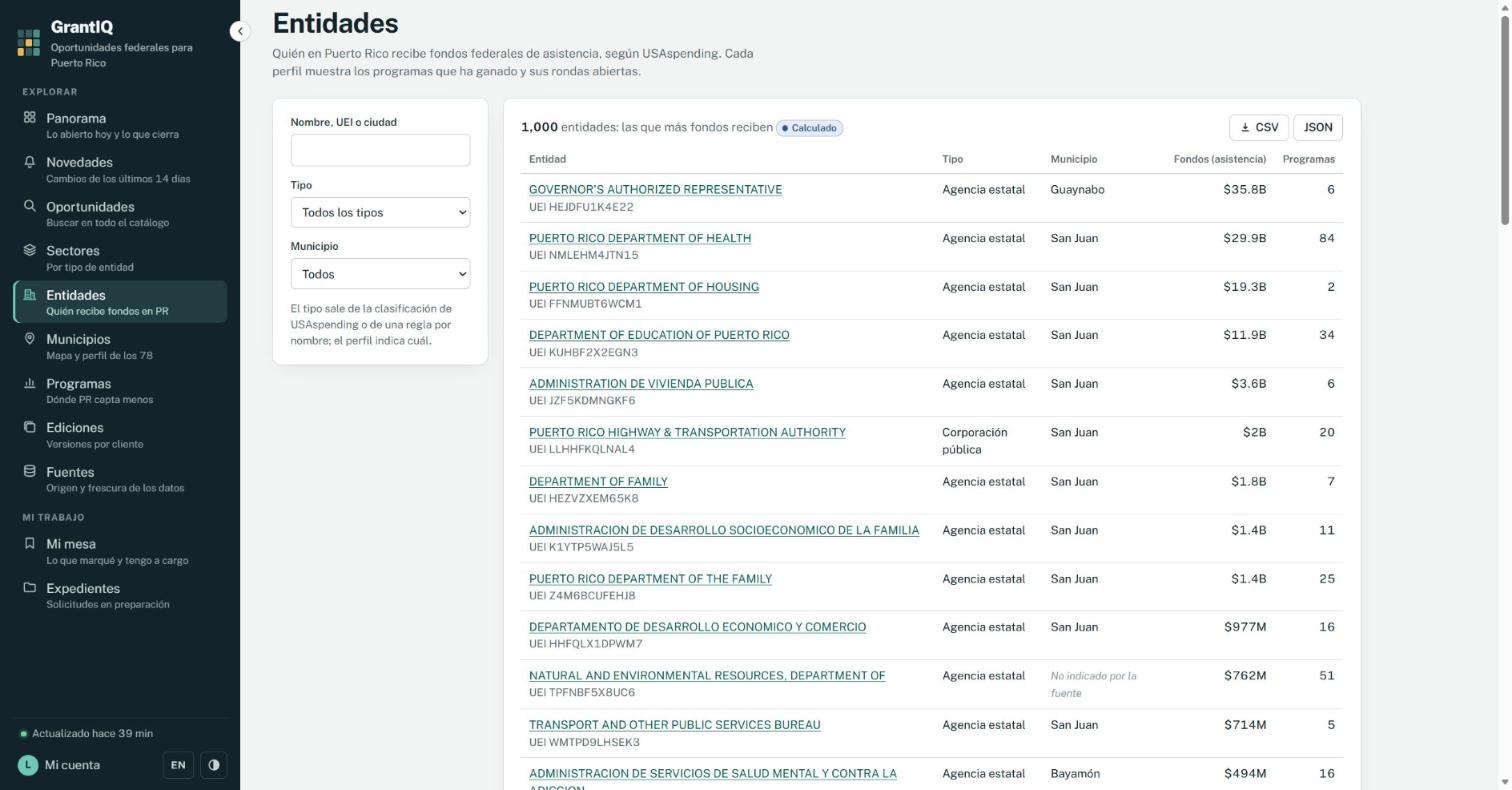This screenshot has height=790, width=1512.
Task: Open the Municipio dropdown filter
Action: (380, 274)
